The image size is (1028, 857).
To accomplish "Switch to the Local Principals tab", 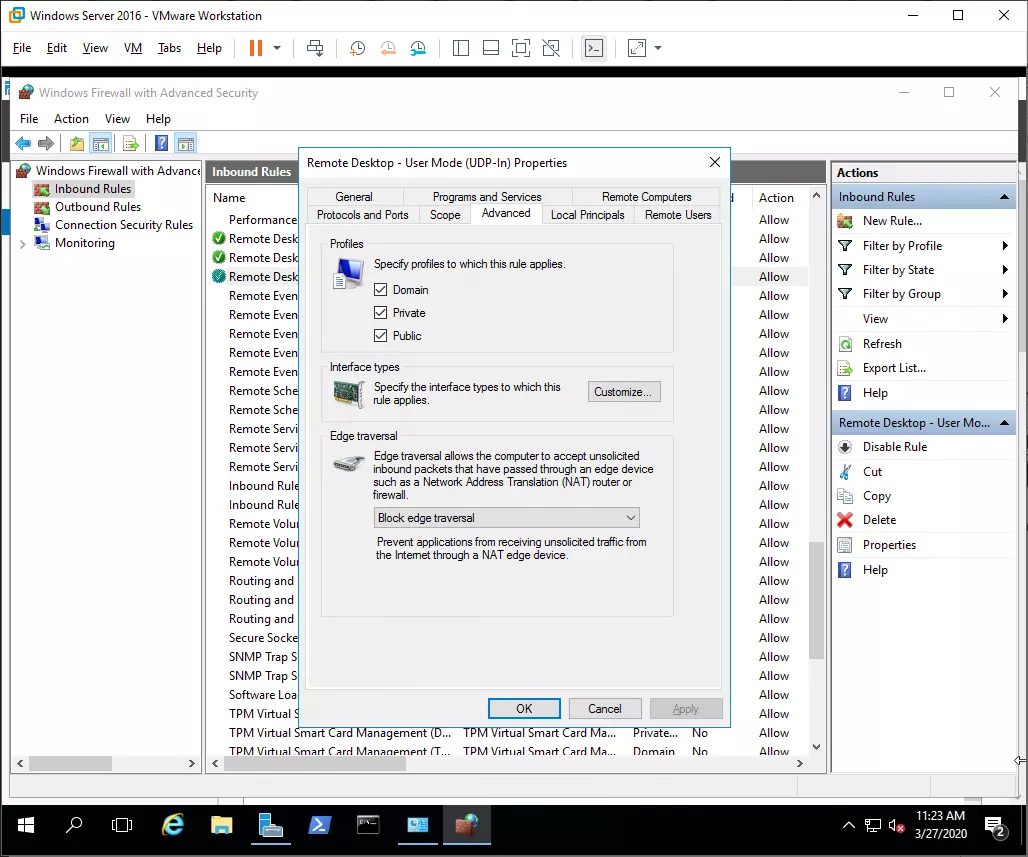I will pos(587,215).
